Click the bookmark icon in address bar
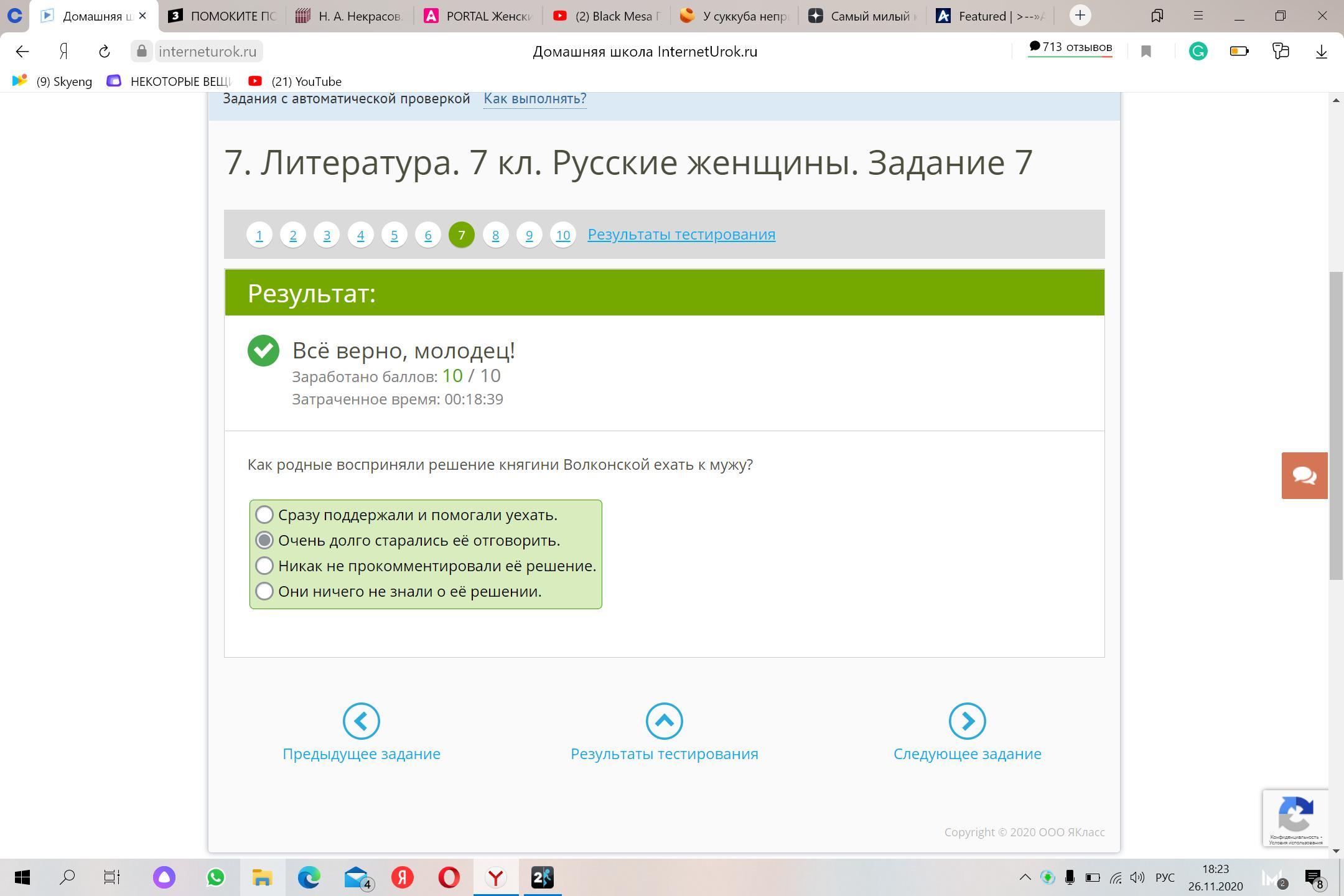 [1146, 52]
